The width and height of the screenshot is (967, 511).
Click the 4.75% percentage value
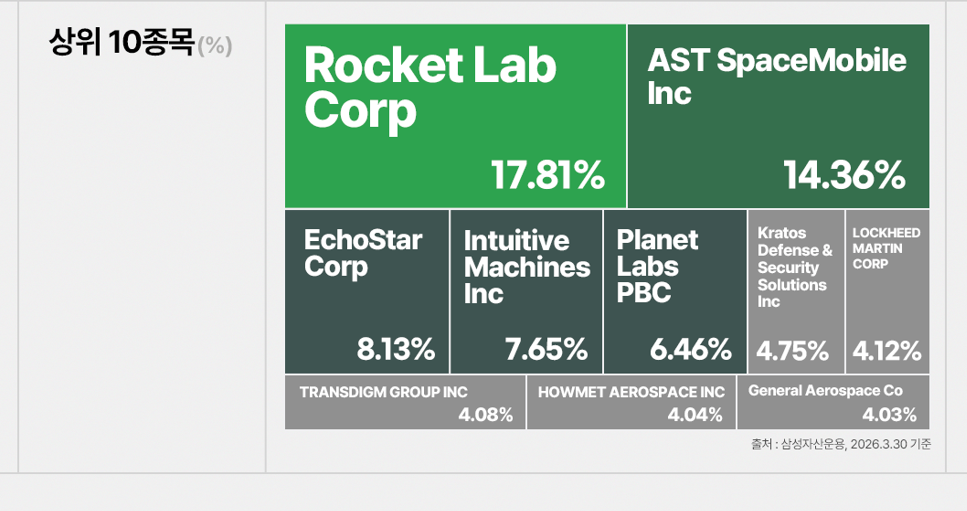[793, 351]
